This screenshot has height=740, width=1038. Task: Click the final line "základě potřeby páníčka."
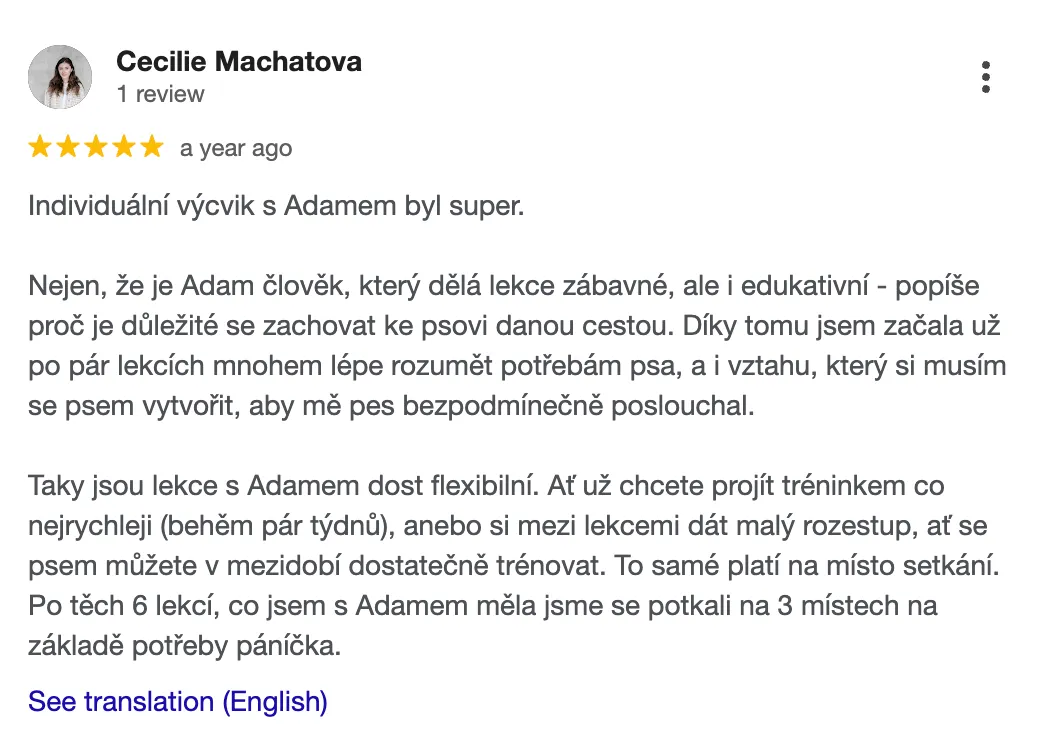(x=185, y=647)
